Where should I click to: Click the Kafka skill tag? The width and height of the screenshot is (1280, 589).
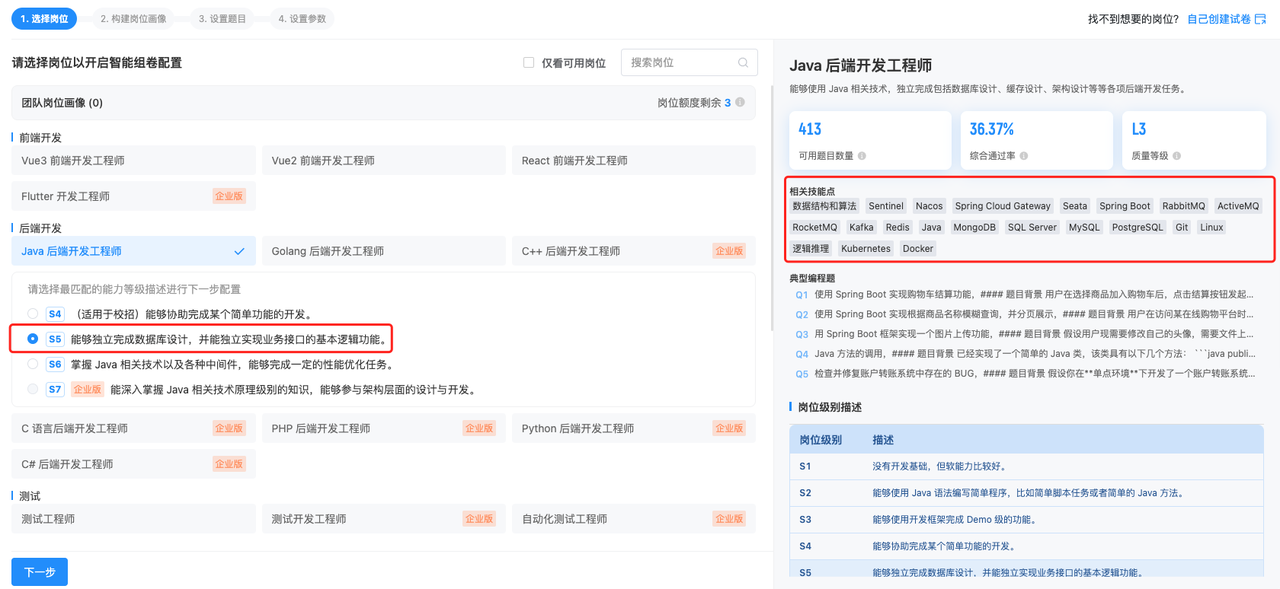click(x=861, y=228)
